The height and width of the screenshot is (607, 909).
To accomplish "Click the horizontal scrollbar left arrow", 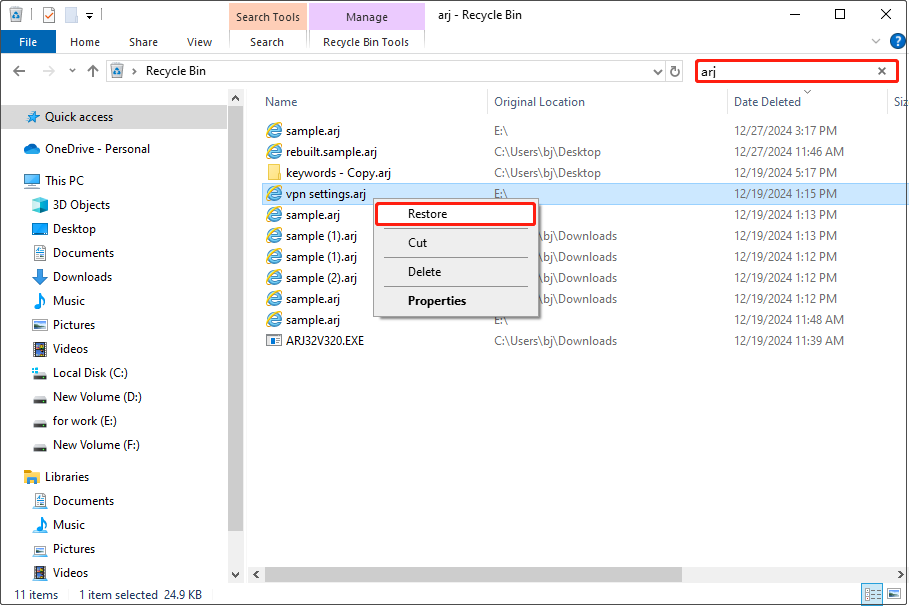I will (256, 575).
